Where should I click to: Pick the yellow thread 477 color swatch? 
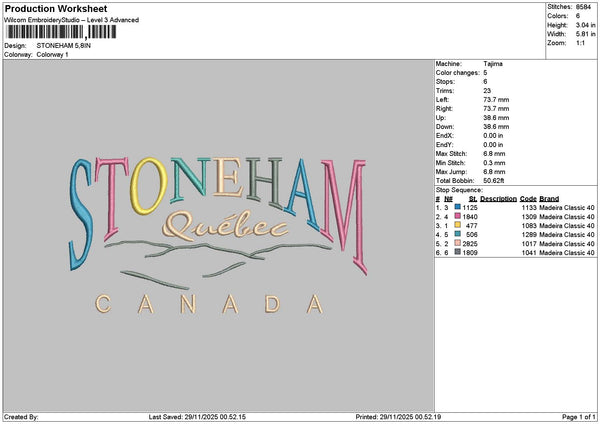(x=457, y=225)
